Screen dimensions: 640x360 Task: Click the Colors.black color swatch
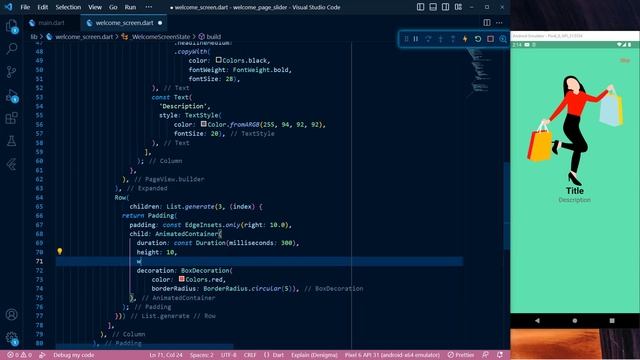218,60
